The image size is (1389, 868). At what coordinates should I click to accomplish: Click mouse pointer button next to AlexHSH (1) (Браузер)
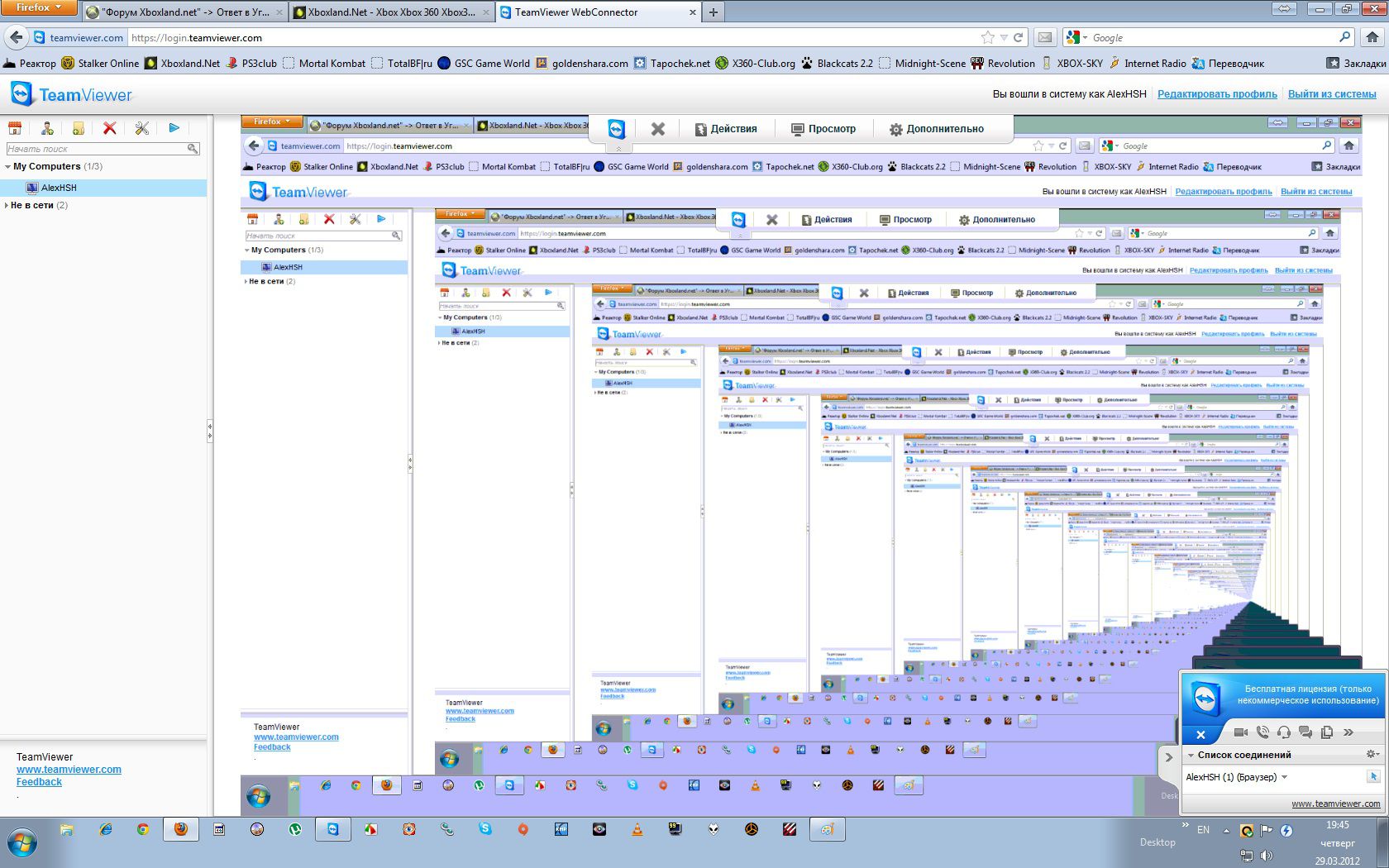(1373, 776)
